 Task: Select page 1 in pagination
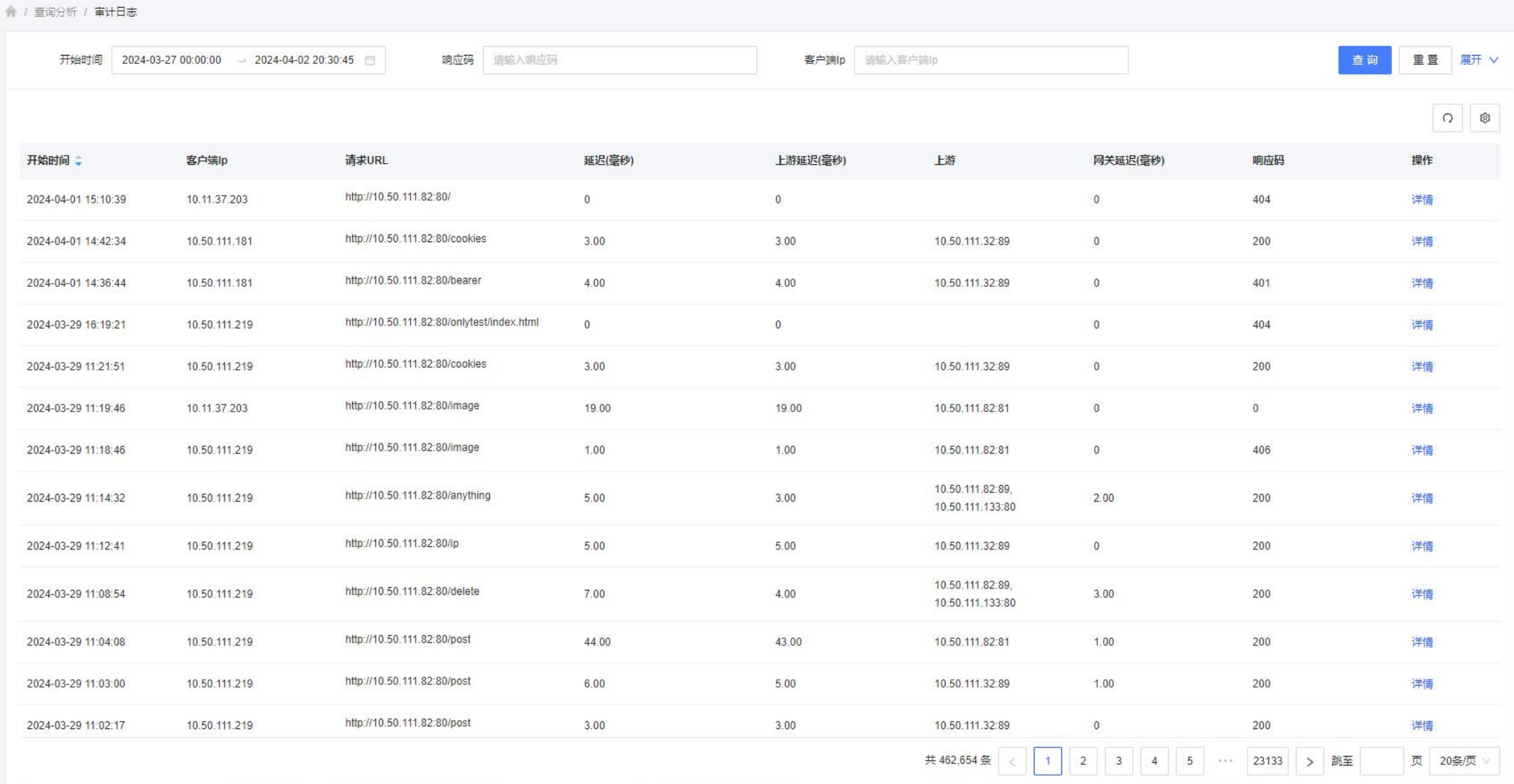click(x=1047, y=761)
